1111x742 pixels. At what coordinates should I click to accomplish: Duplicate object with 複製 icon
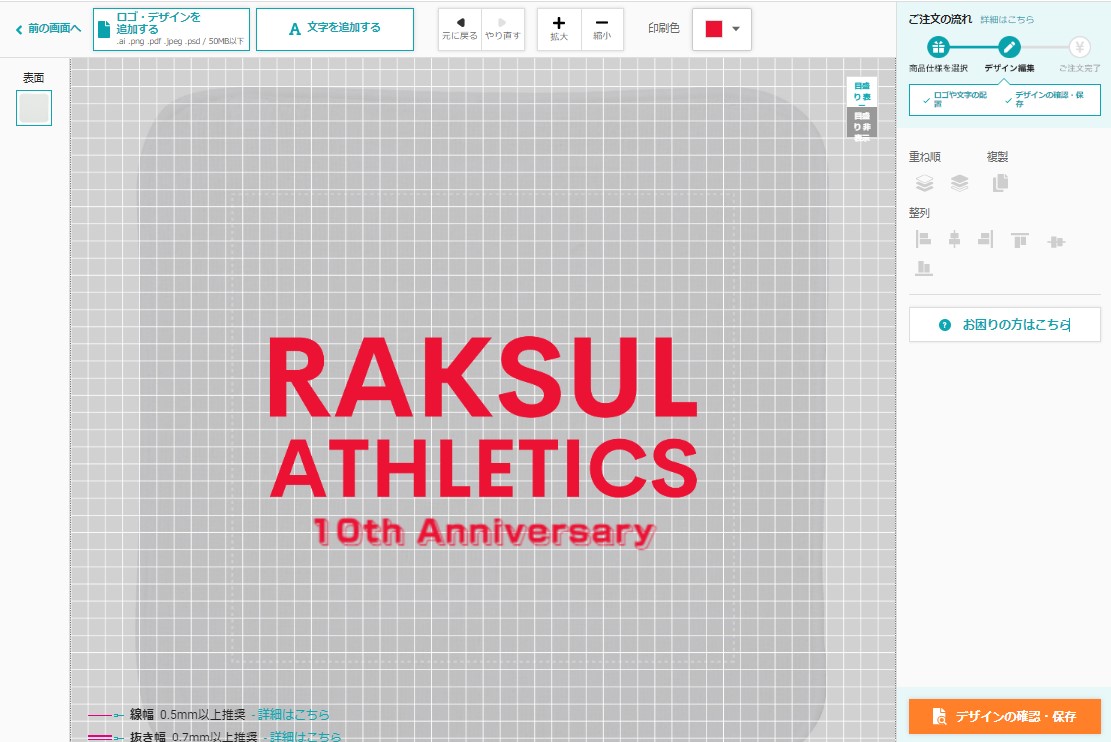coord(1000,184)
